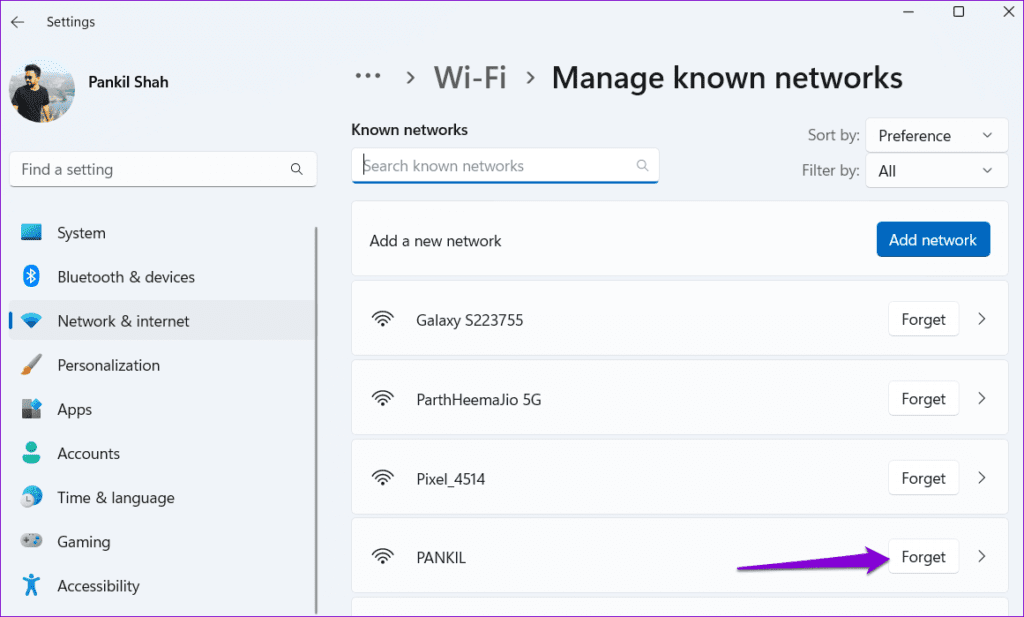Minimize the Settings window
The image size is (1024, 617).
coord(908,12)
